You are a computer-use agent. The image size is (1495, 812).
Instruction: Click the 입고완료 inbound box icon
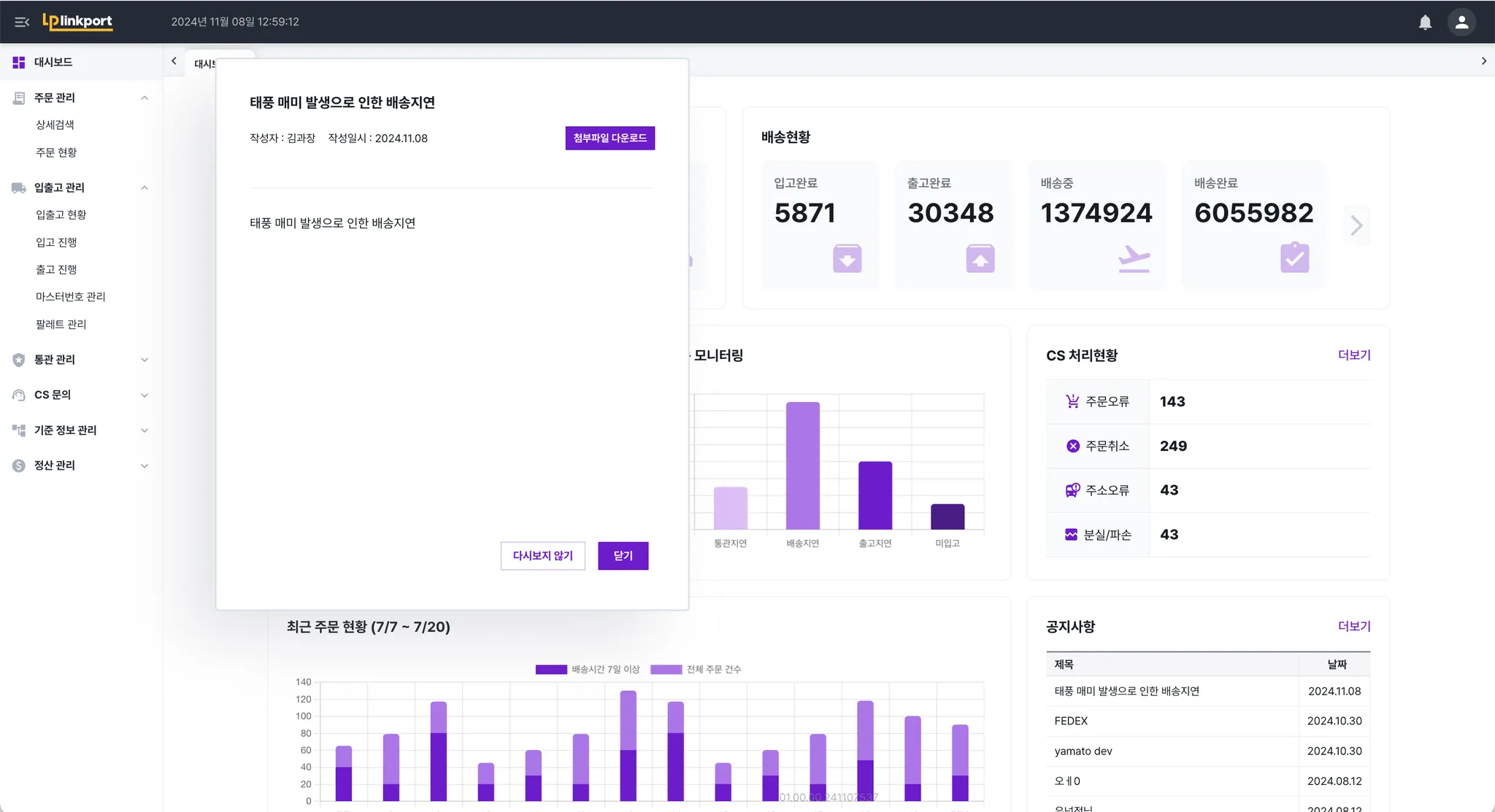pos(847,259)
